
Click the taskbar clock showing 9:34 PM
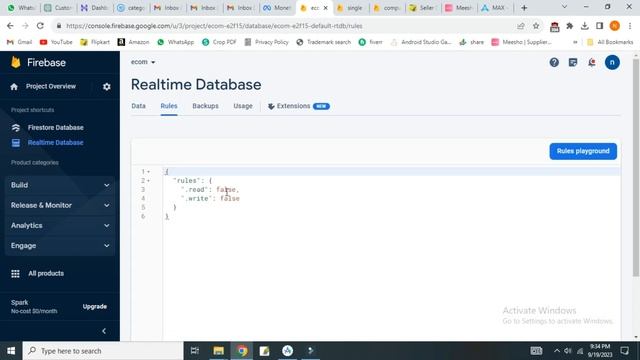point(600,351)
